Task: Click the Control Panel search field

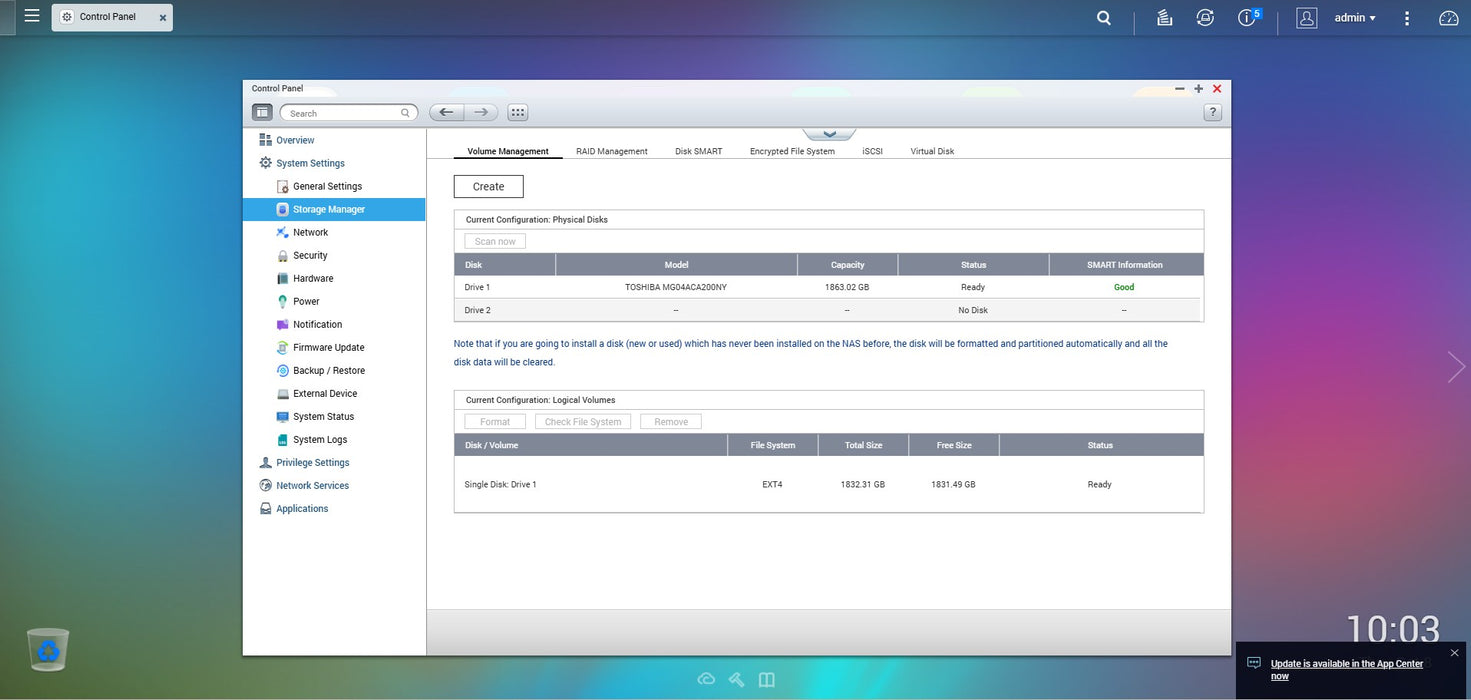Action: pos(349,113)
